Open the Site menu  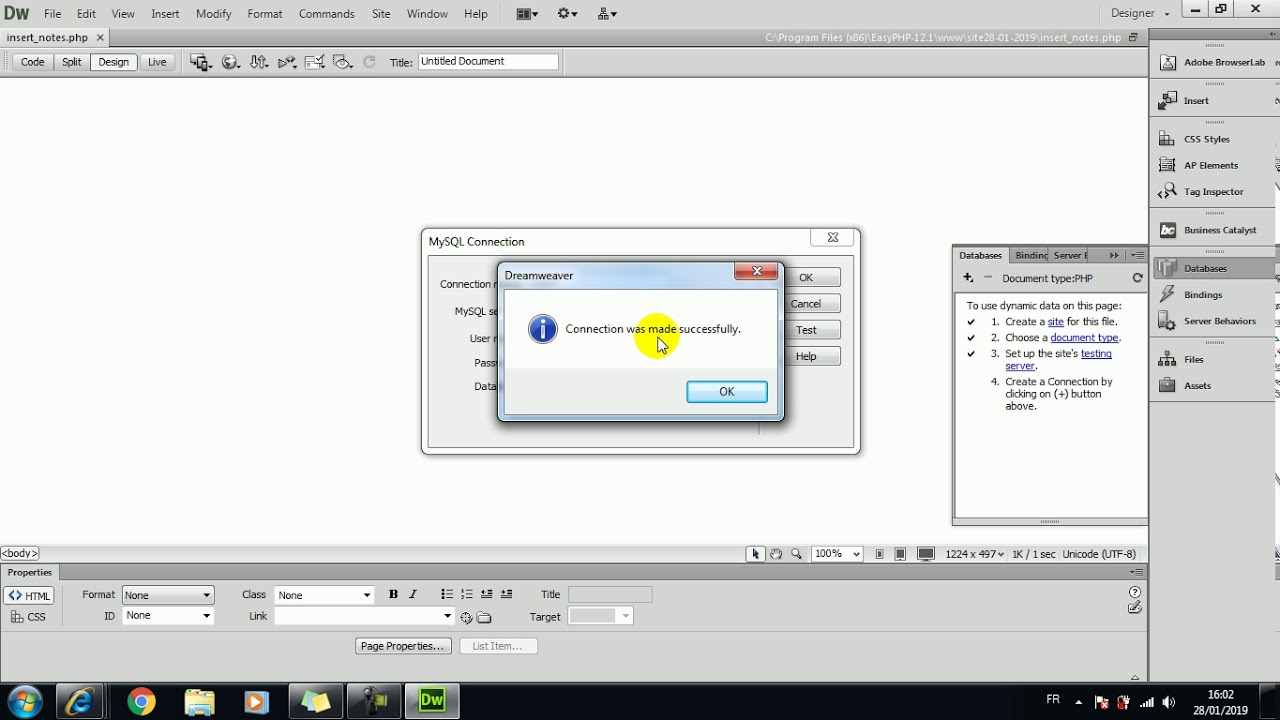click(381, 14)
